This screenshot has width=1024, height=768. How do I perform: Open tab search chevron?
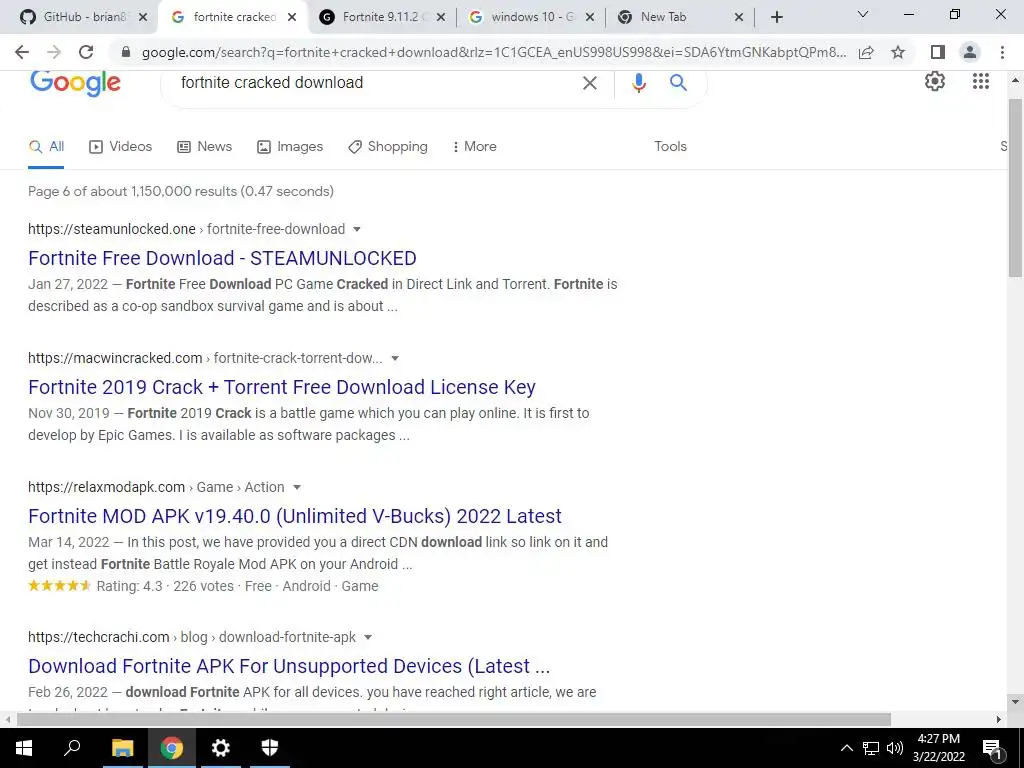[863, 14]
